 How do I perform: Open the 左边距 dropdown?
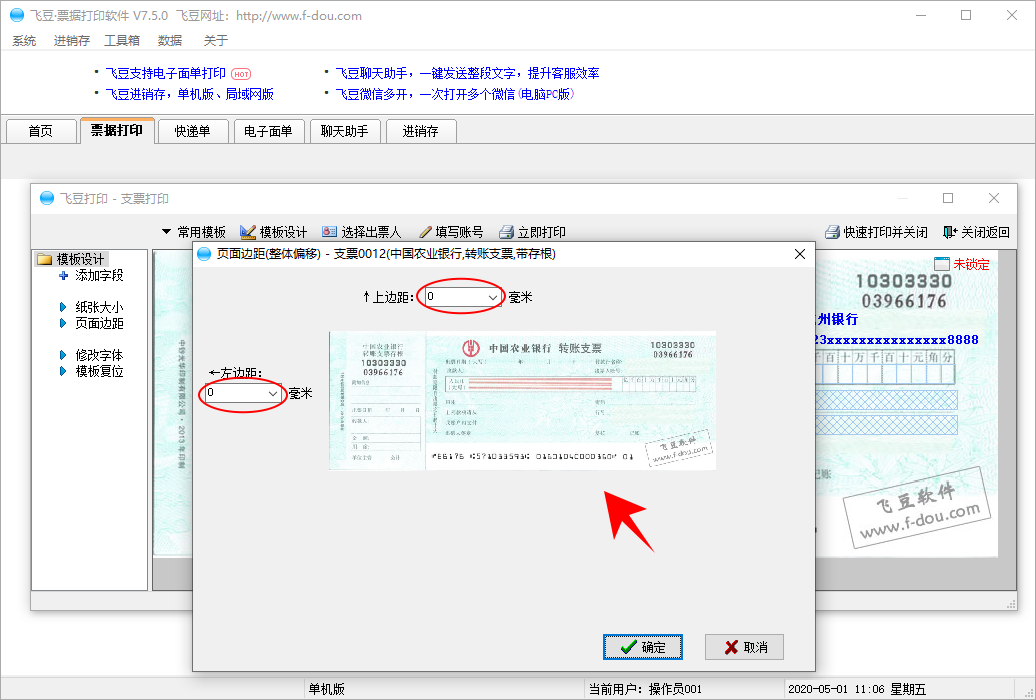(273, 394)
